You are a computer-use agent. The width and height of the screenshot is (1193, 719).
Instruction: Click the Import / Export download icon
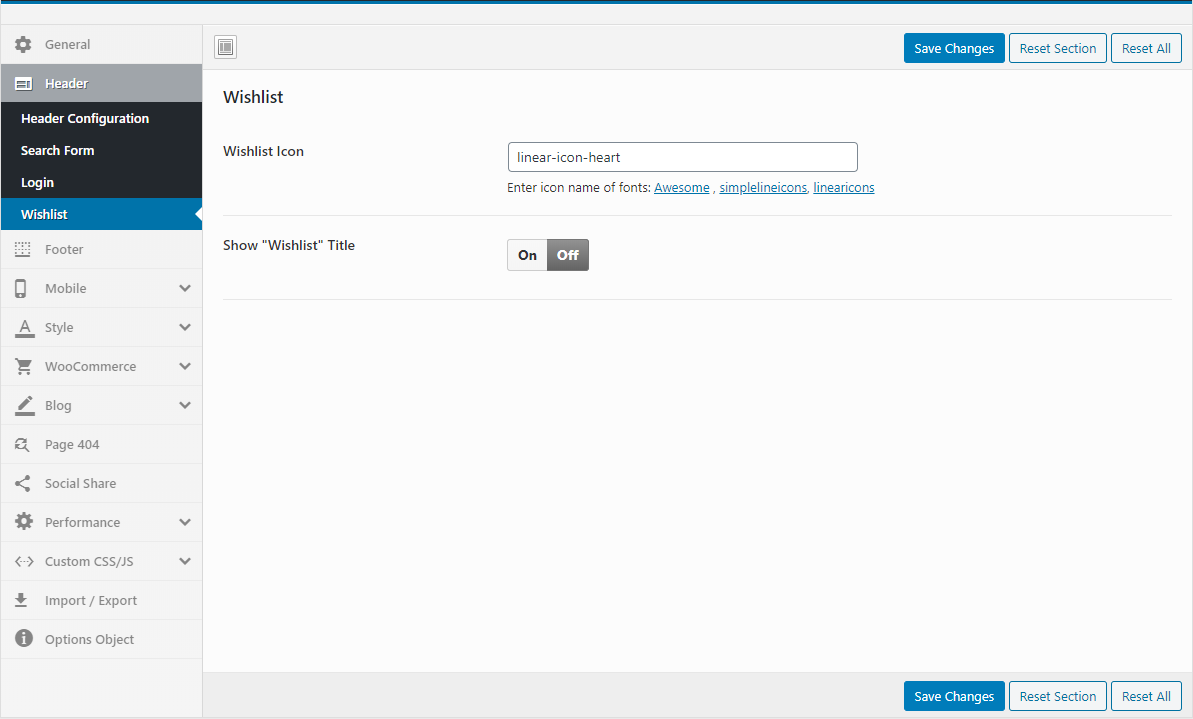coord(21,600)
